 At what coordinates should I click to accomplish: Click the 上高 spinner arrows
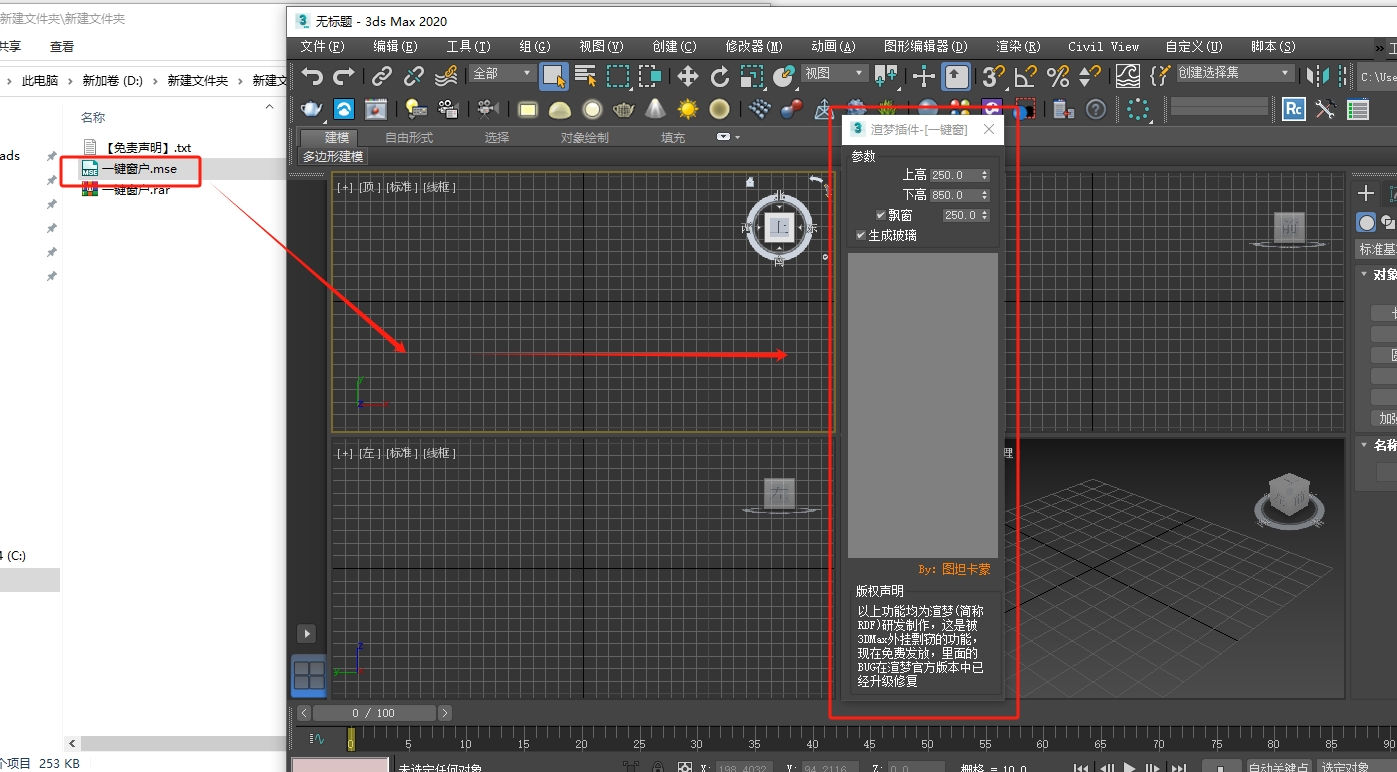point(985,175)
